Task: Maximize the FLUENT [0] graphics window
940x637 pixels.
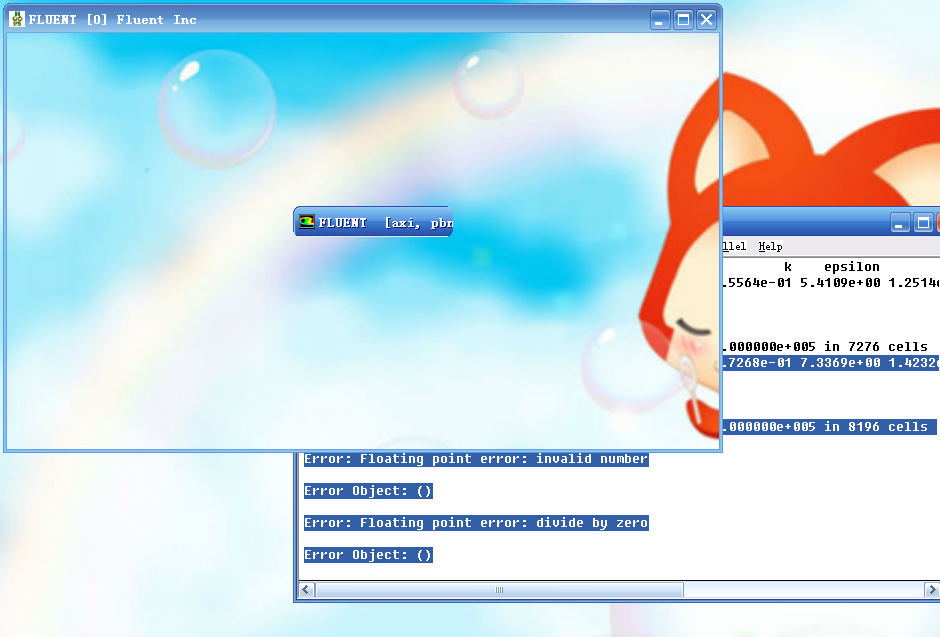Action: coord(683,20)
